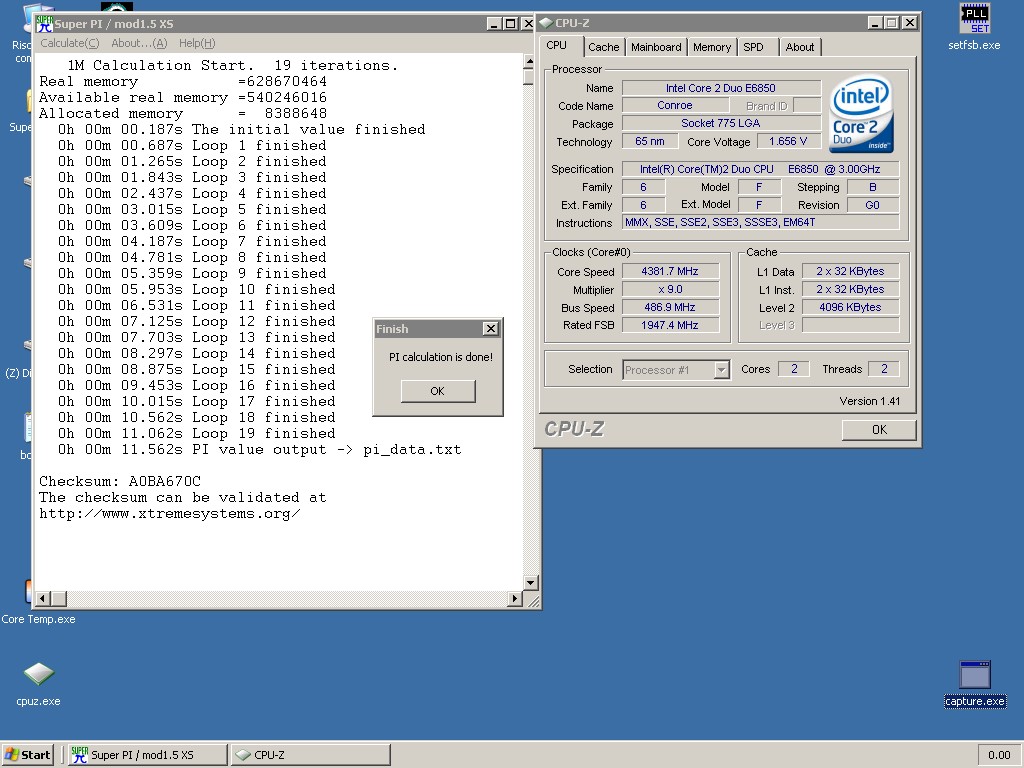Viewport: 1024px width, 768px height.
Task: Open Core Temp.exe desktop icon label
Action: pyautogui.click(x=39, y=619)
